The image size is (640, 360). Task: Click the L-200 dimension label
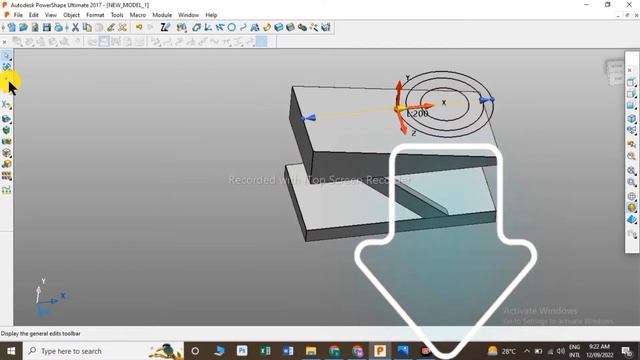coord(417,114)
